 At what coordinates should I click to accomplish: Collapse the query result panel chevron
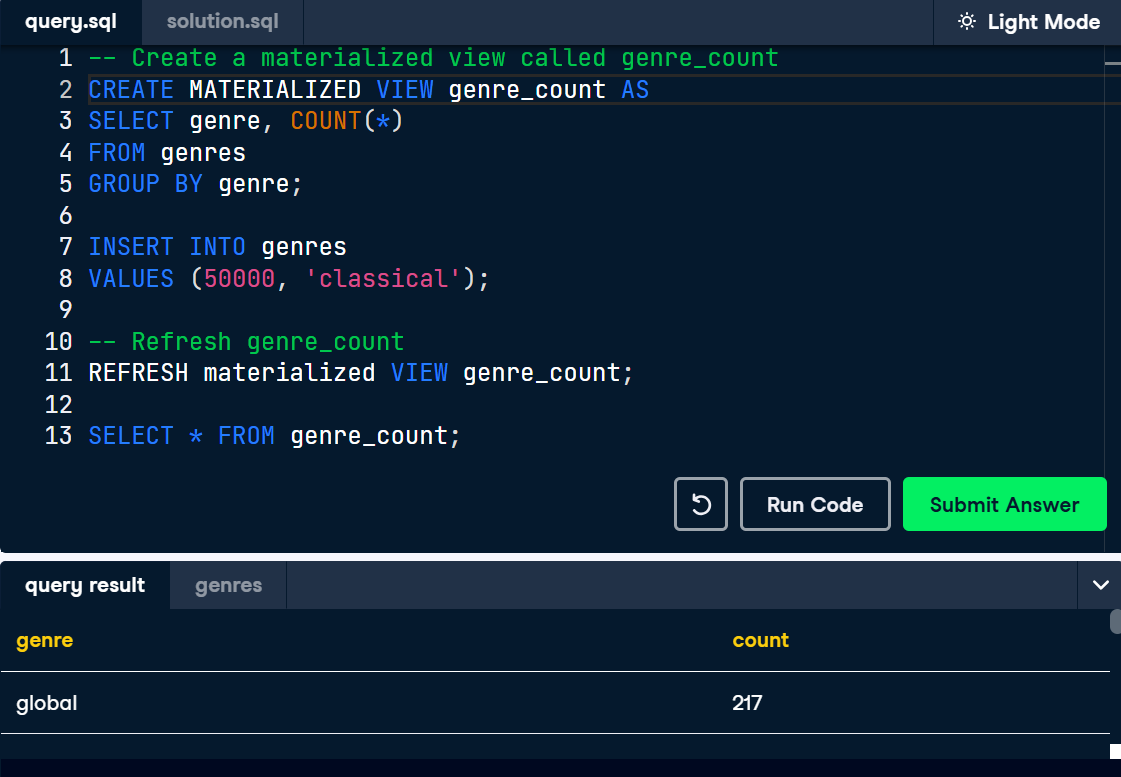[x=1100, y=585]
